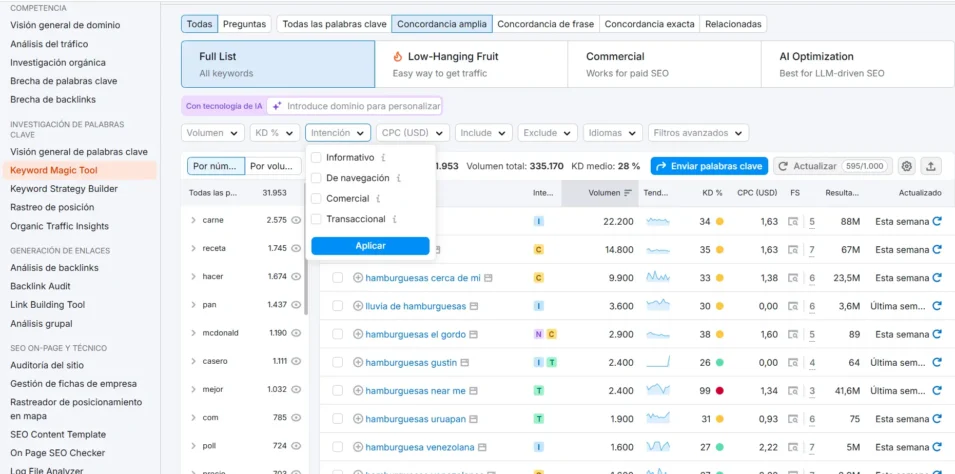
Task: Click the Actualizar button
Action: [833, 166]
